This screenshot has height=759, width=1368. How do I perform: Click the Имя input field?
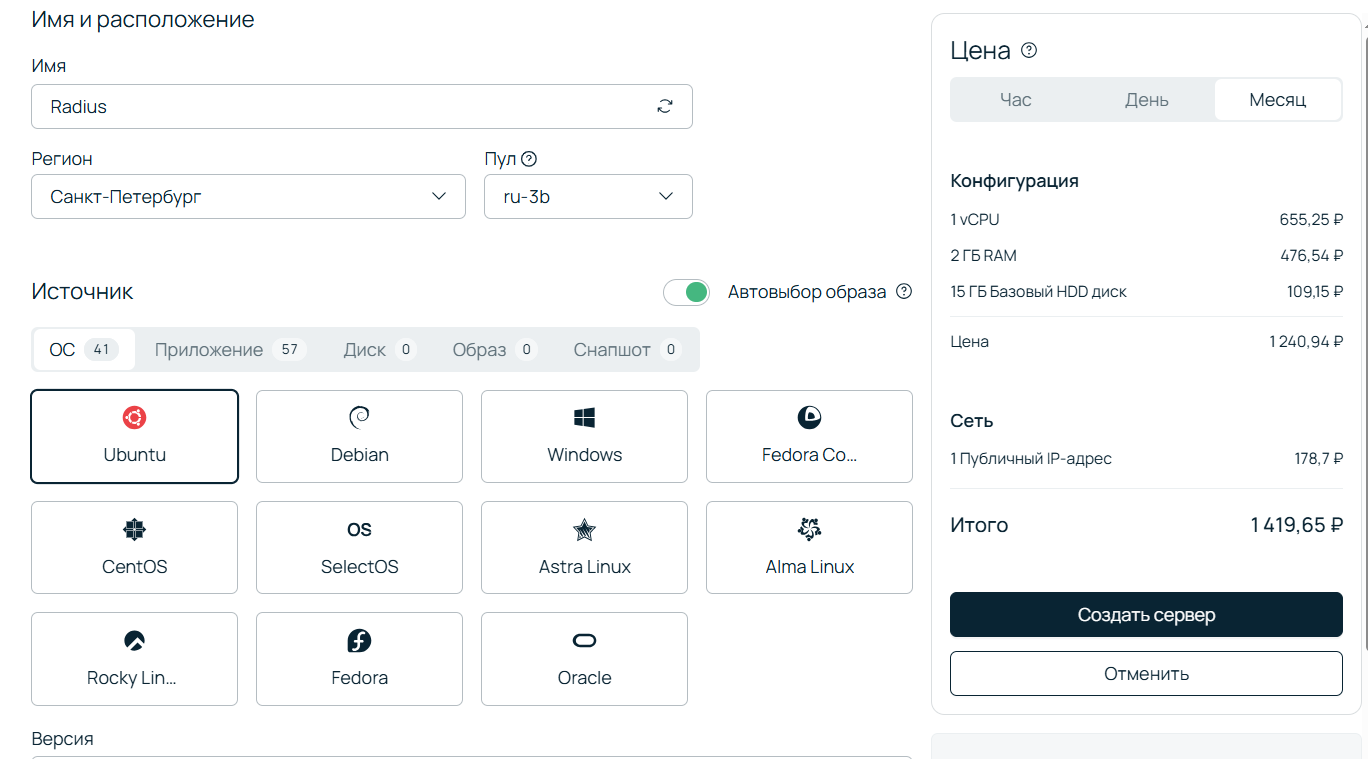(x=340, y=107)
